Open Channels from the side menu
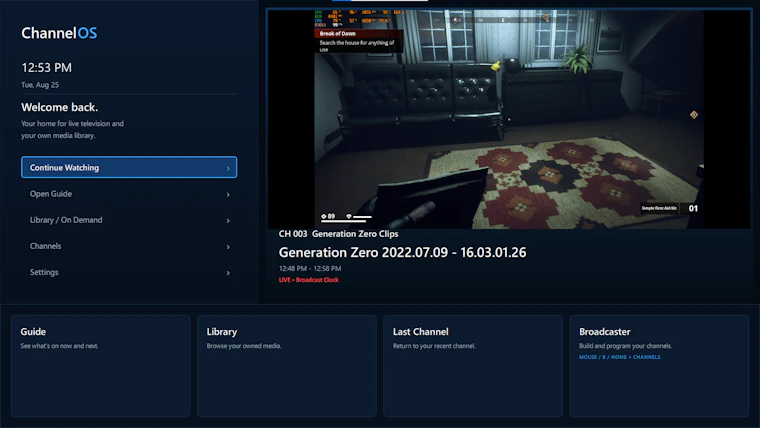This screenshot has width=760, height=428. pos(129,246)
